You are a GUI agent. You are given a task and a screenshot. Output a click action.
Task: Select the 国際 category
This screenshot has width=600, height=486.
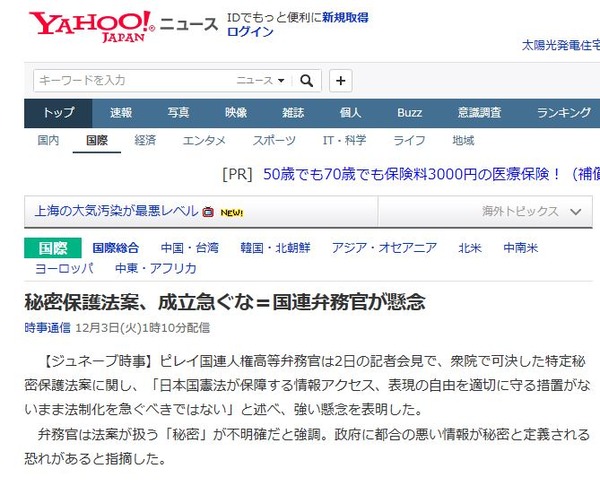click(97, 140)
